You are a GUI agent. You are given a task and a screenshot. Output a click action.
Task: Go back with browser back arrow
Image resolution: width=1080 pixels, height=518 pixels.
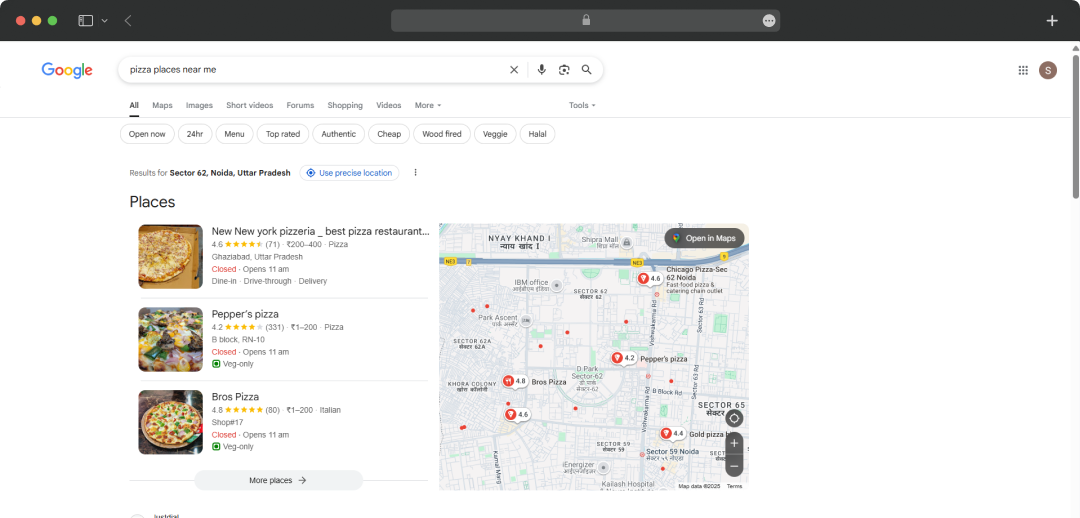(128, 21)
